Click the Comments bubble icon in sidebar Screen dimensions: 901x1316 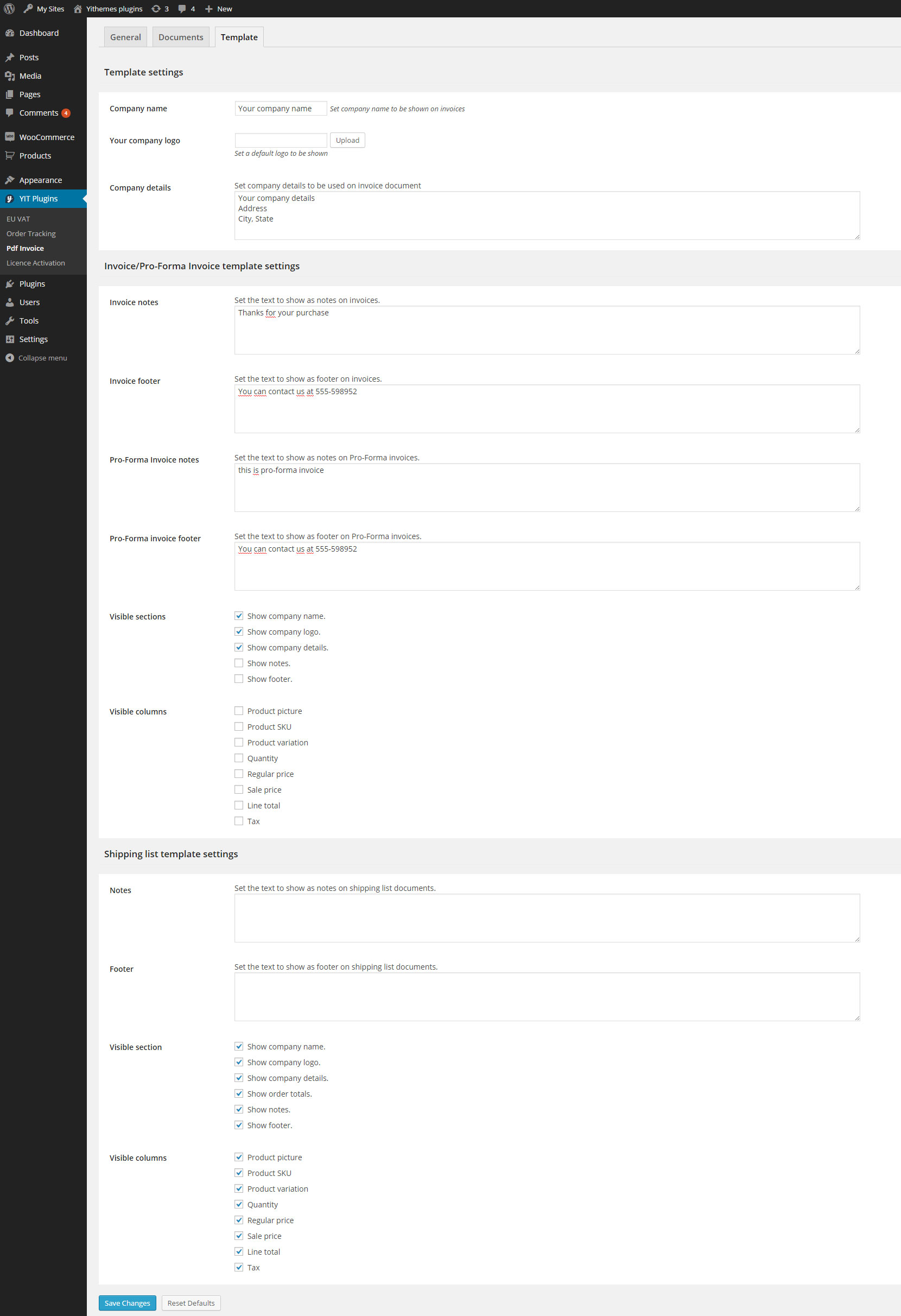(x=10, y=113)
